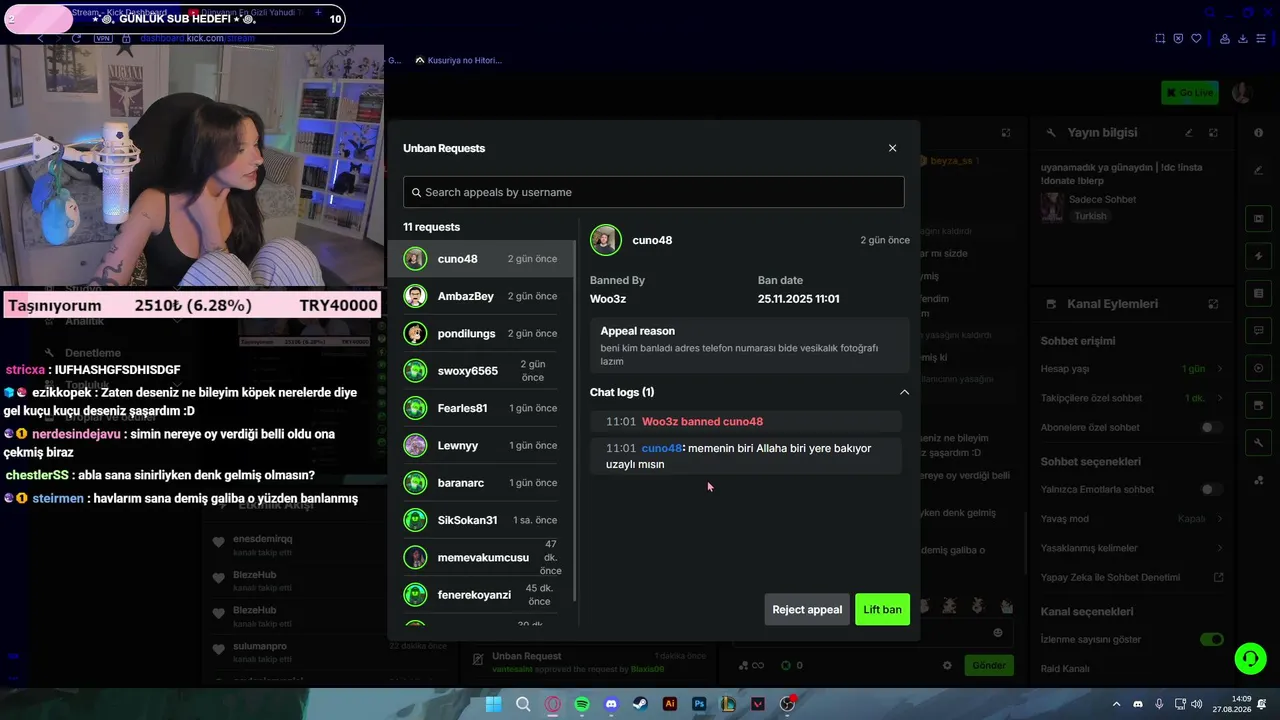
Task: Click chat bubble icon in right sidebar
Action: coord(1258,330)
